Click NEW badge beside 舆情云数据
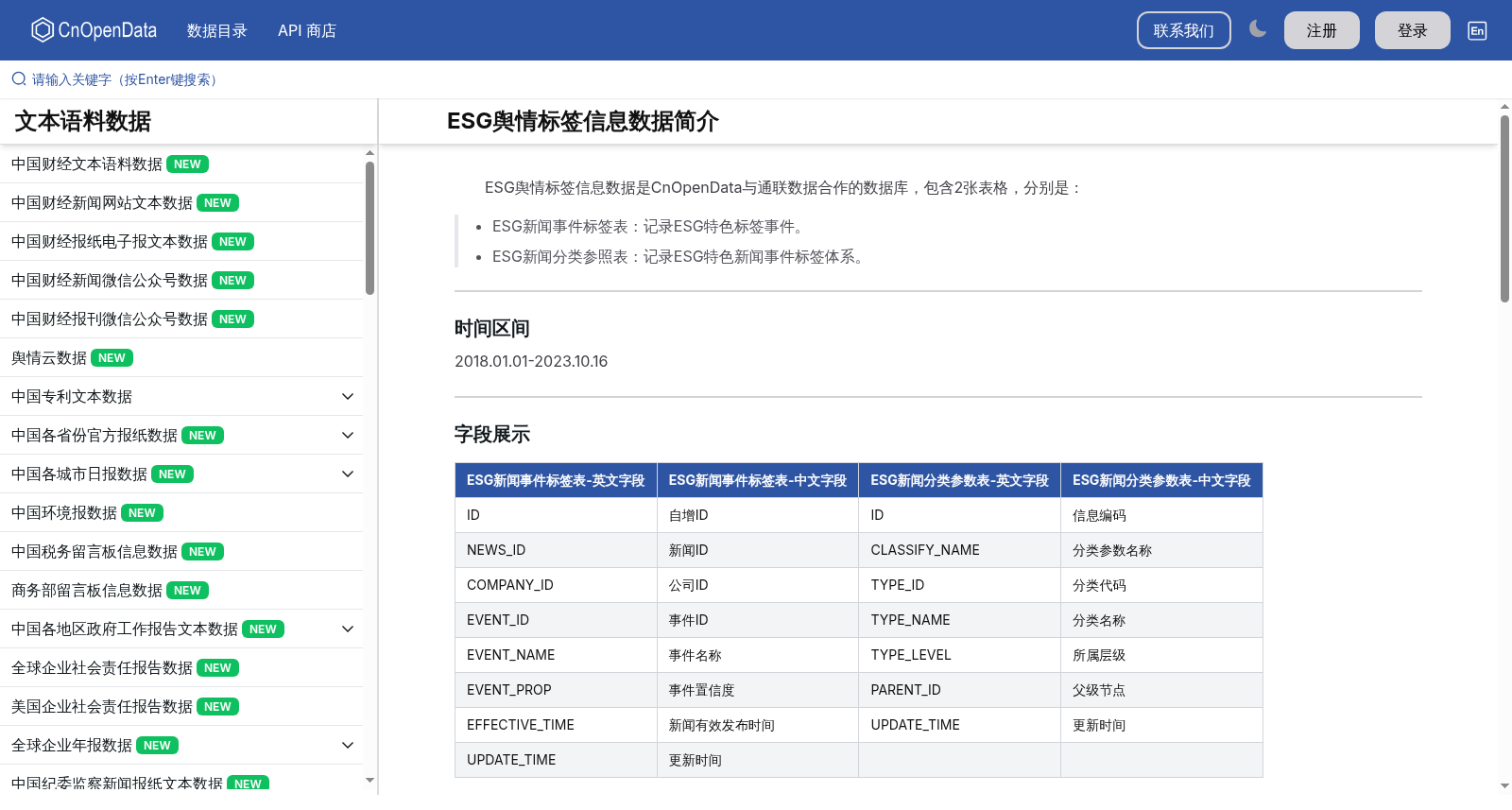 [112, 358]
